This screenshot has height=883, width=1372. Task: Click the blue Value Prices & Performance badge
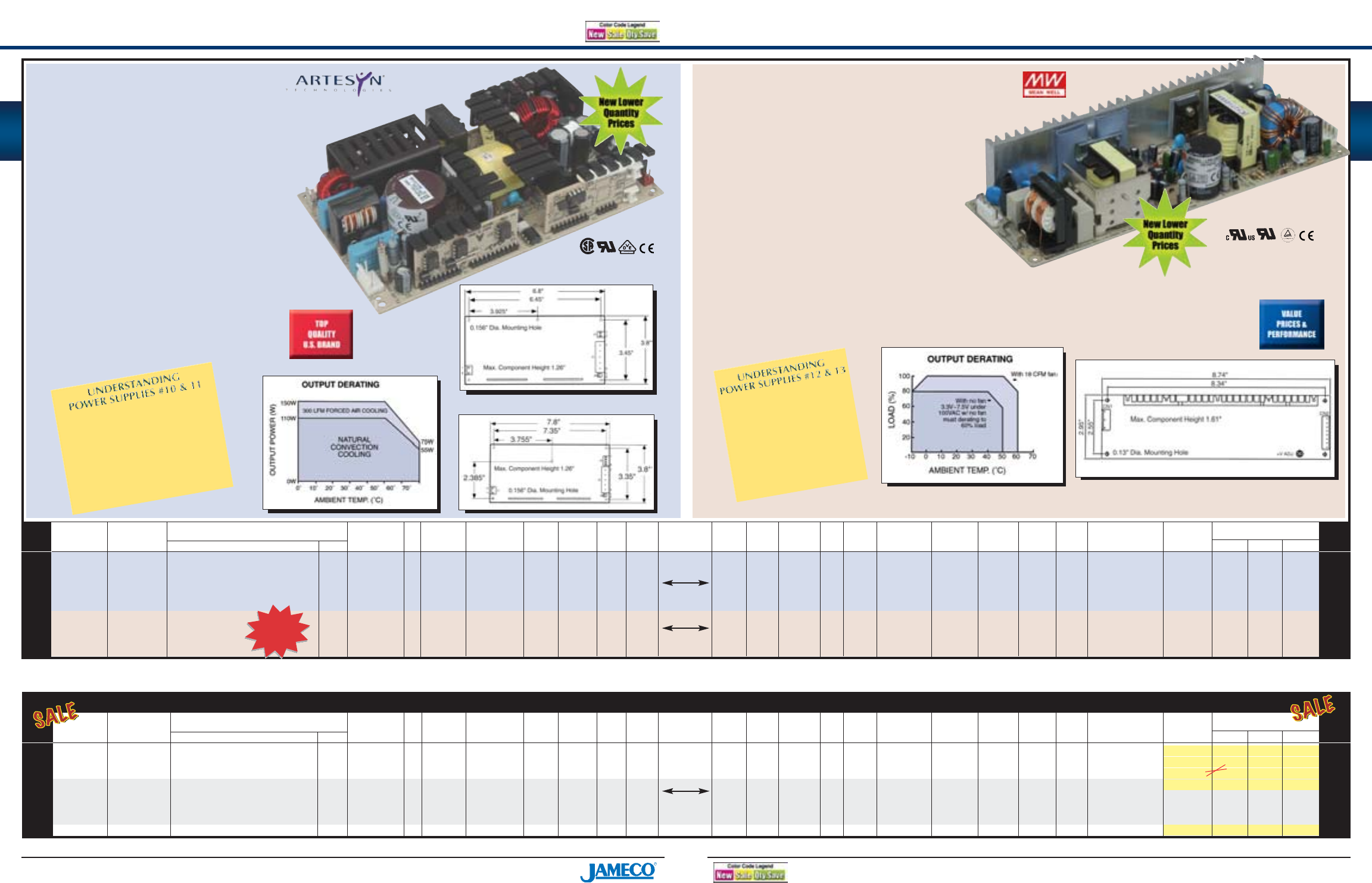coord(1292,324)
